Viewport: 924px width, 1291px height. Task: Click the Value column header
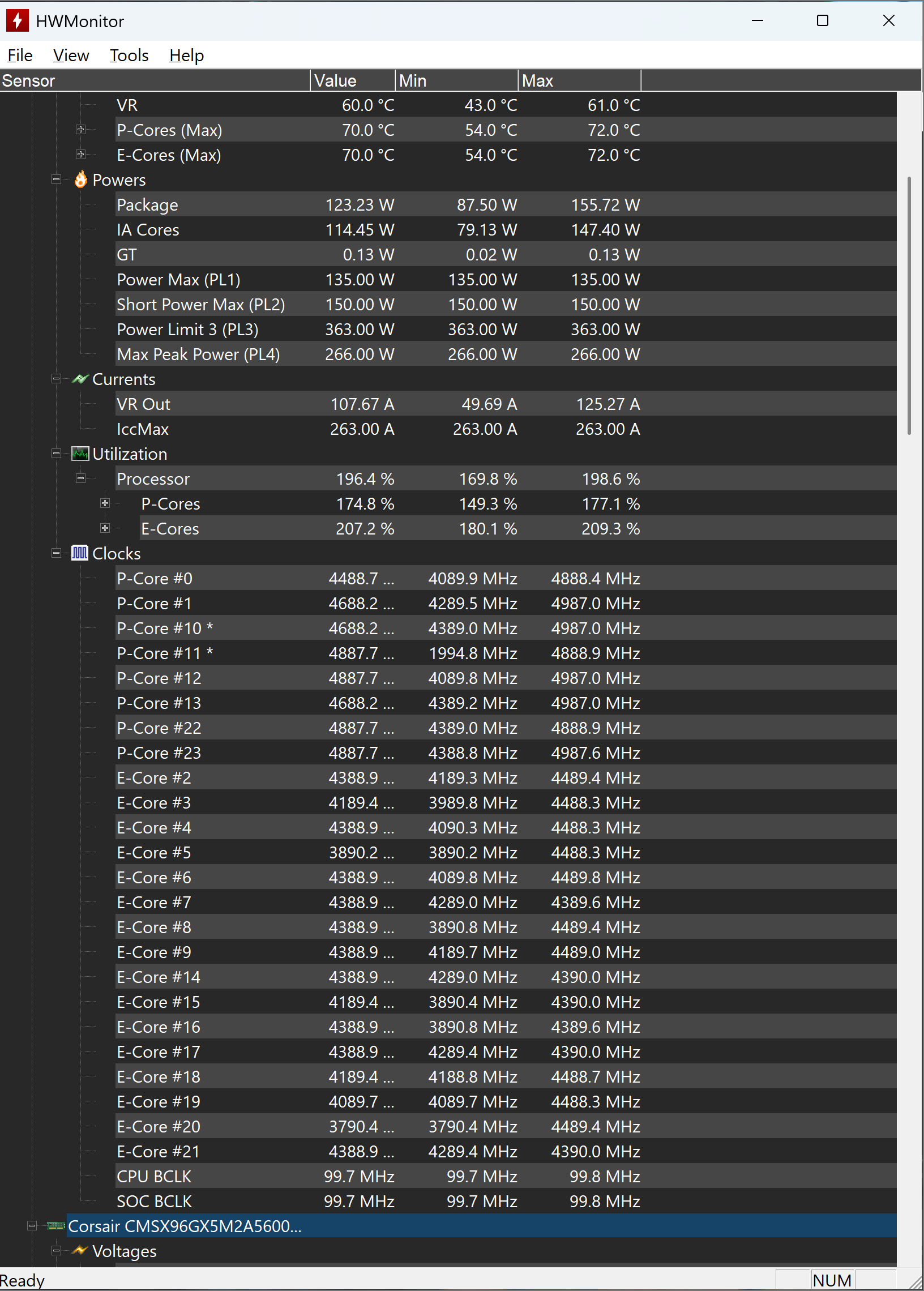click(353, 81)
